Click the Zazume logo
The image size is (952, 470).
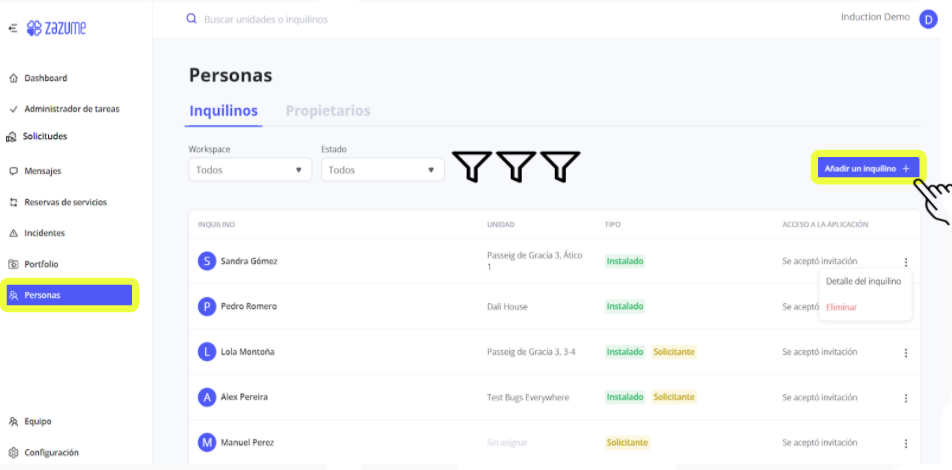(x=56, y=28)
